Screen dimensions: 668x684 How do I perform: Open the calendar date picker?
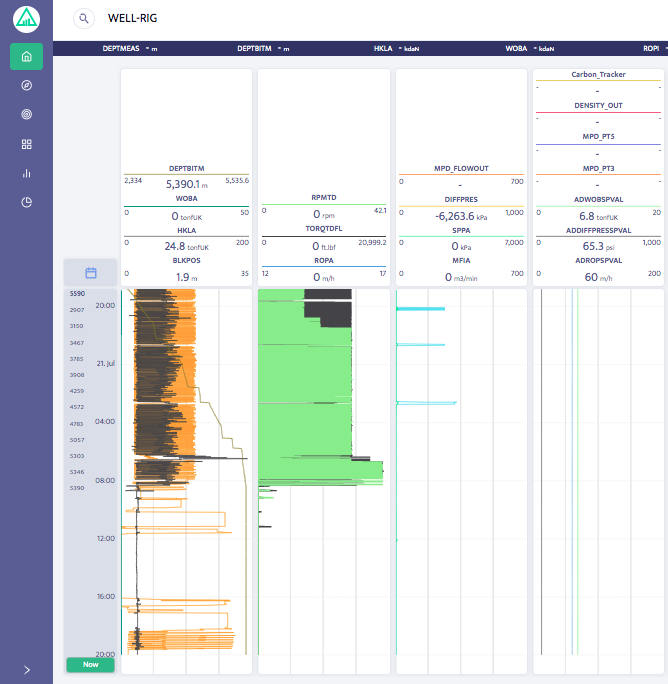[x=90, y=272]
